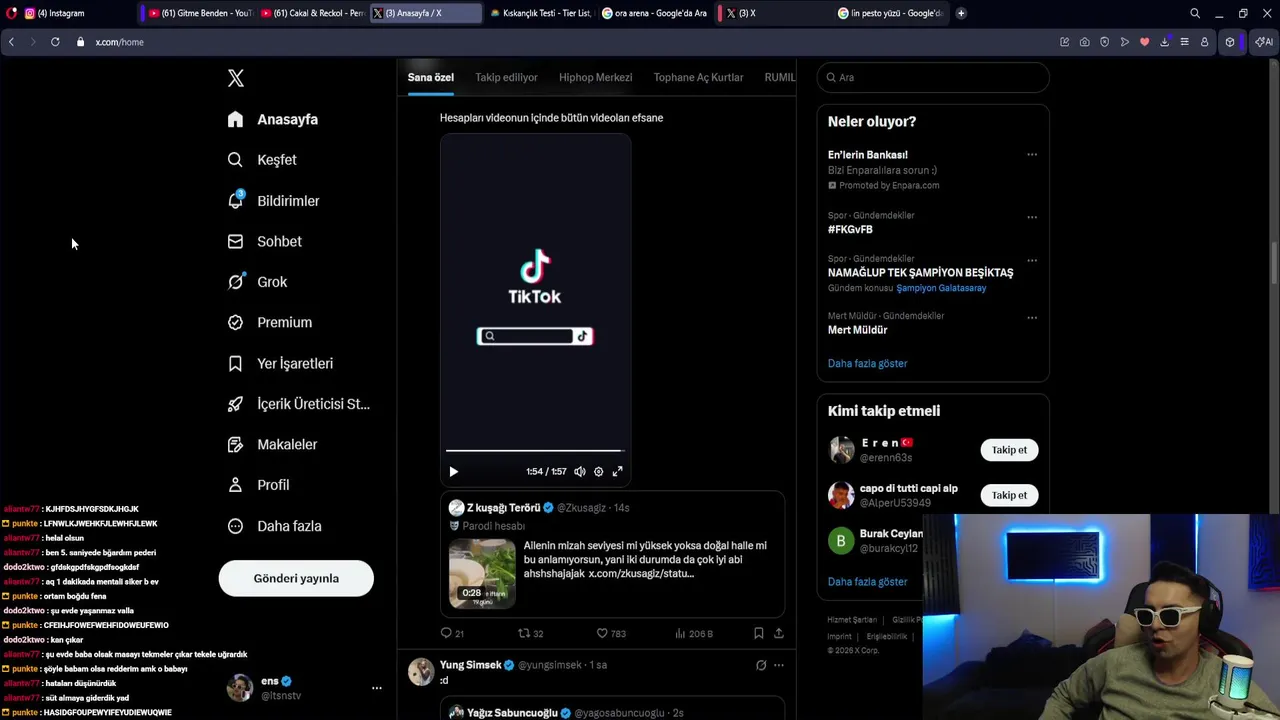Image resolution: width=1280 pixels, height=720 pixels.
Task: Open quoted video thumbnail showing 0:28
Action: tap(482, 573)
